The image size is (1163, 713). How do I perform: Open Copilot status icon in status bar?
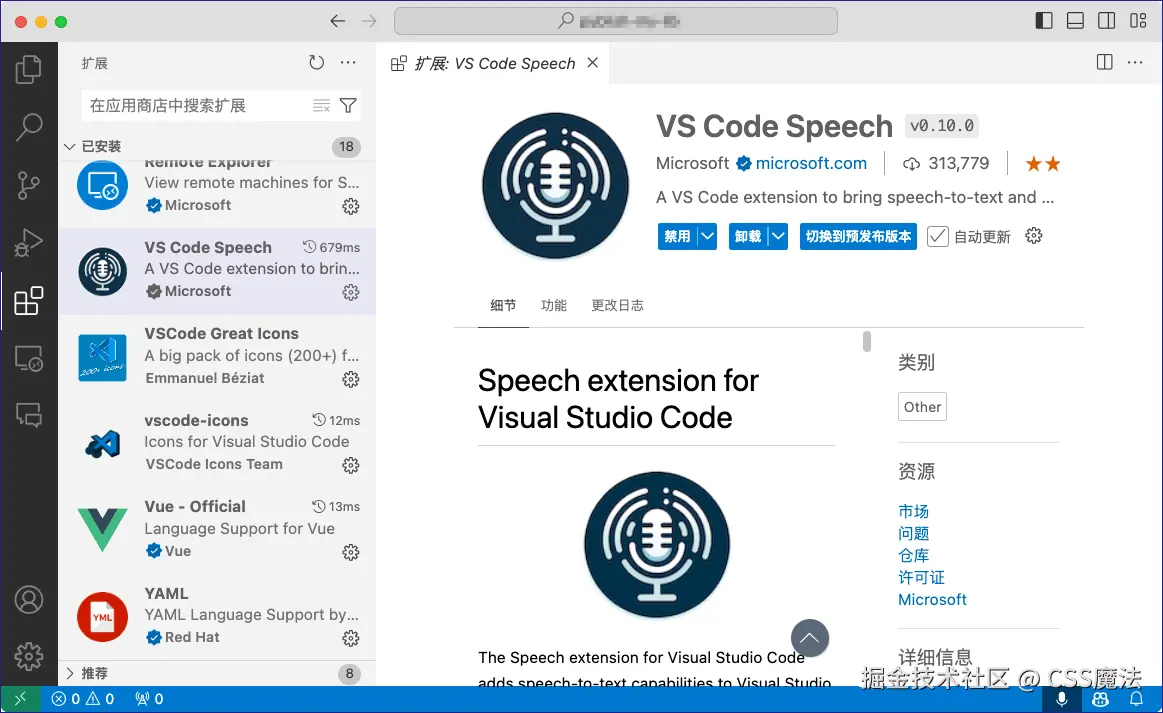[1100, 699]
